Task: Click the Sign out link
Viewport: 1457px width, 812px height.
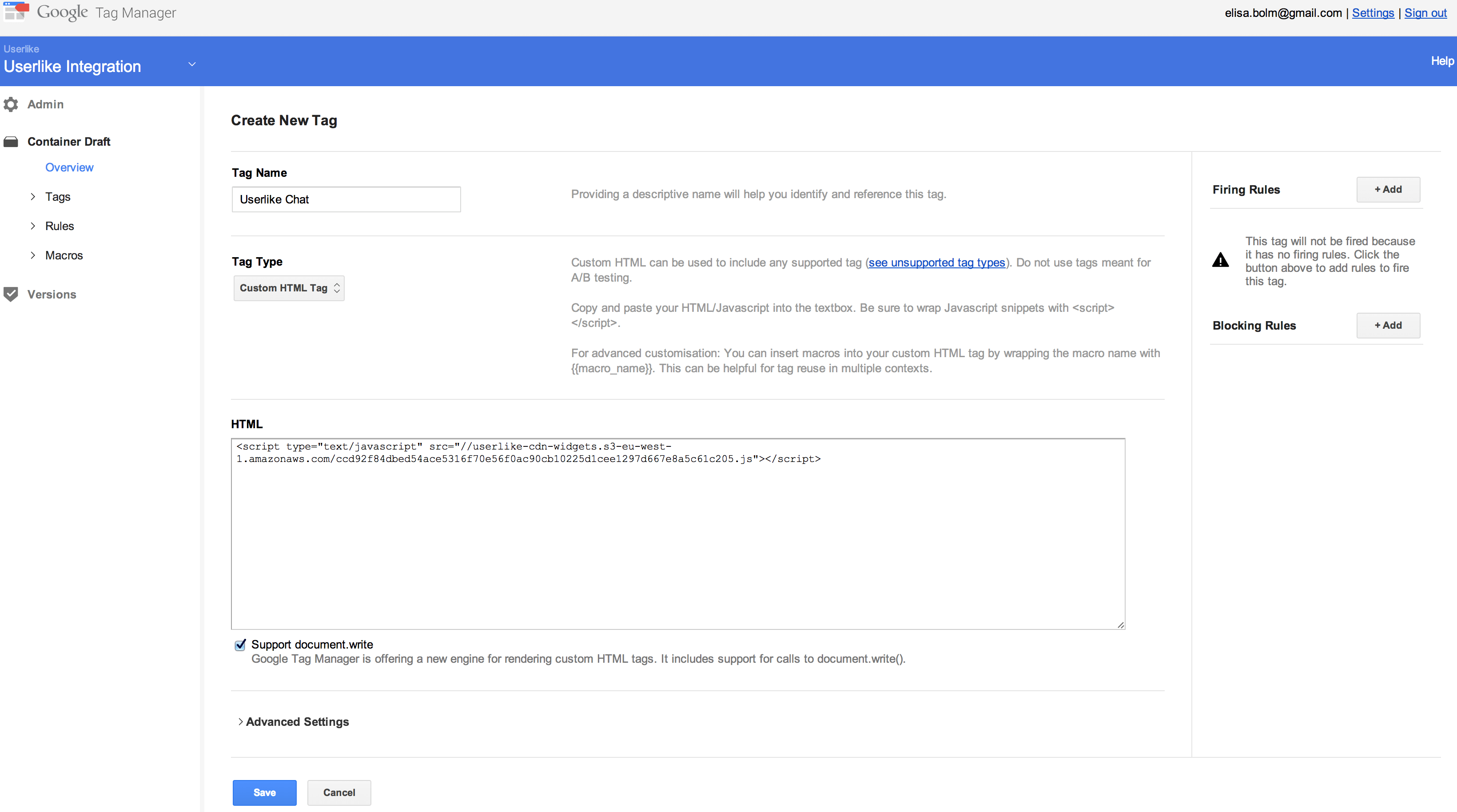Action: click(1425, 13)
